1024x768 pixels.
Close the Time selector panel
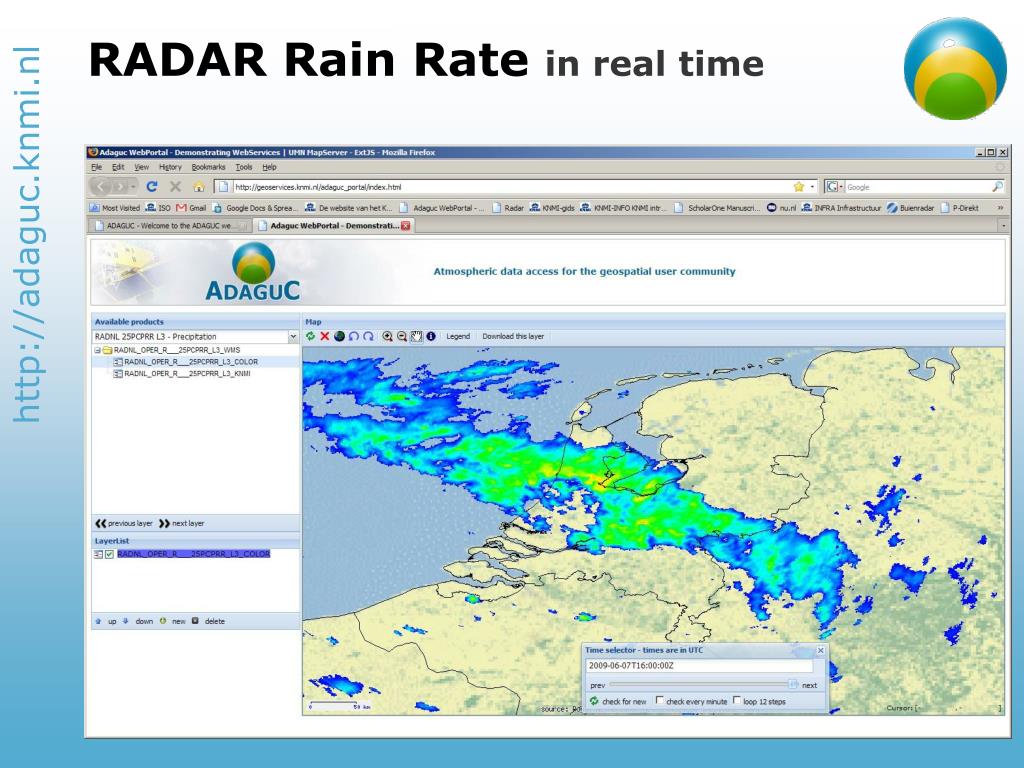click(x=821, y=650)
